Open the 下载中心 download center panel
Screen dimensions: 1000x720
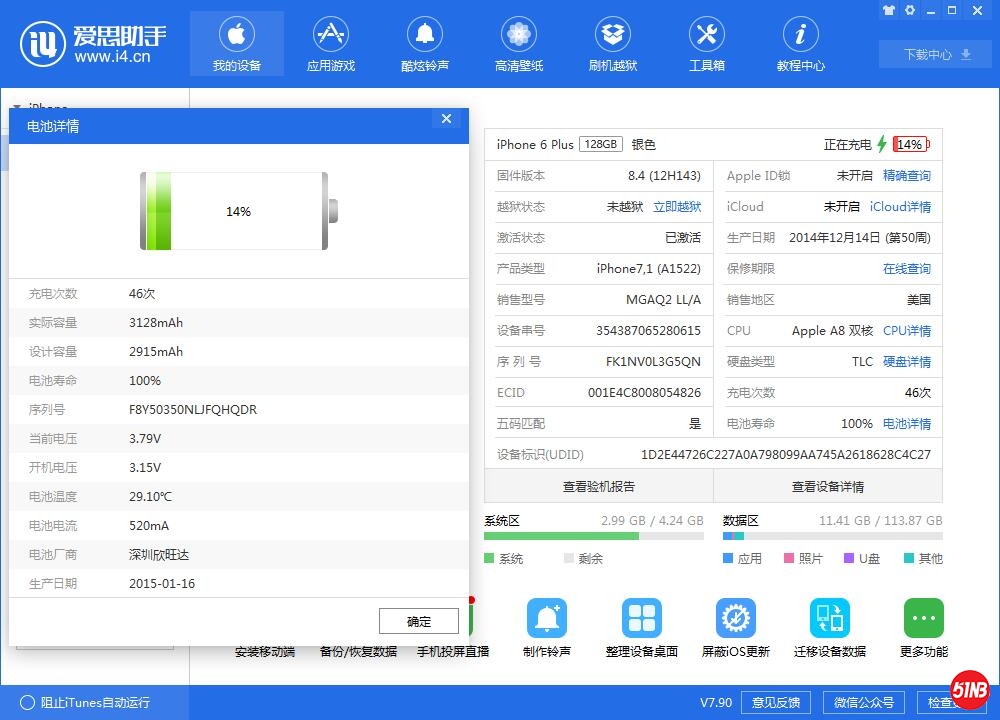(932, 54)
